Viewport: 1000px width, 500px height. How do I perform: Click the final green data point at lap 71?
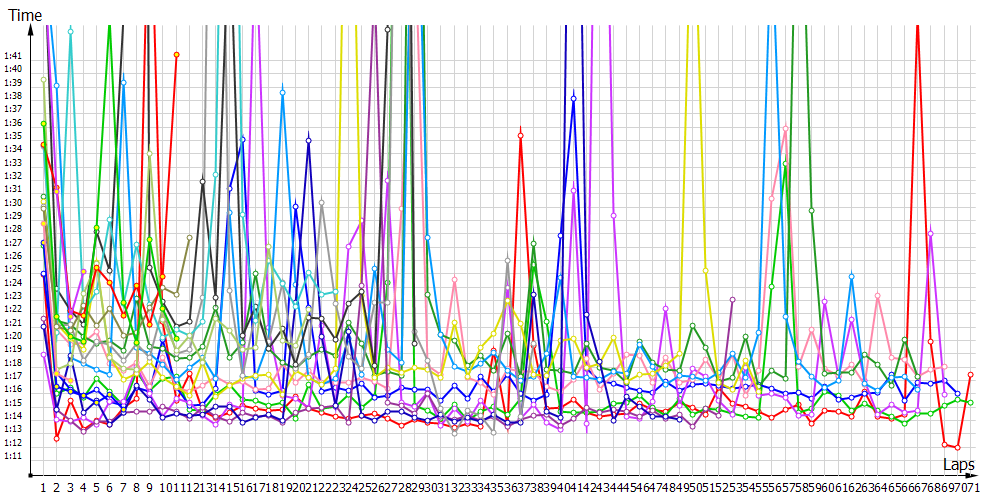[970, 402]
